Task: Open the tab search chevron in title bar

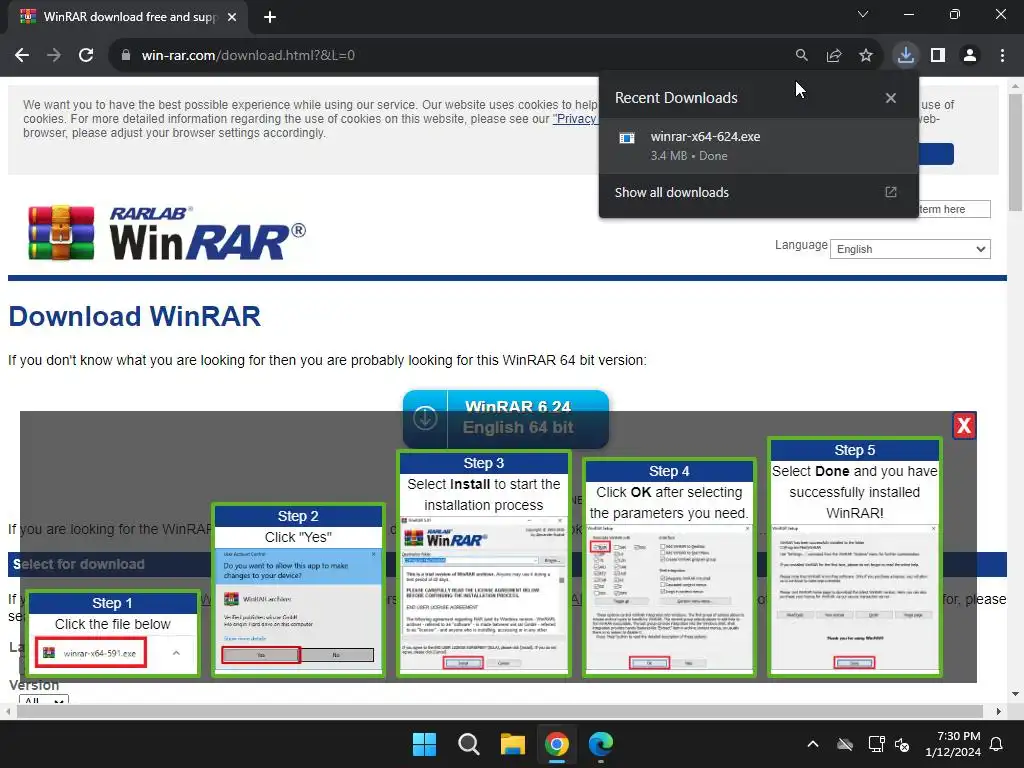Action: click(863, 14)
